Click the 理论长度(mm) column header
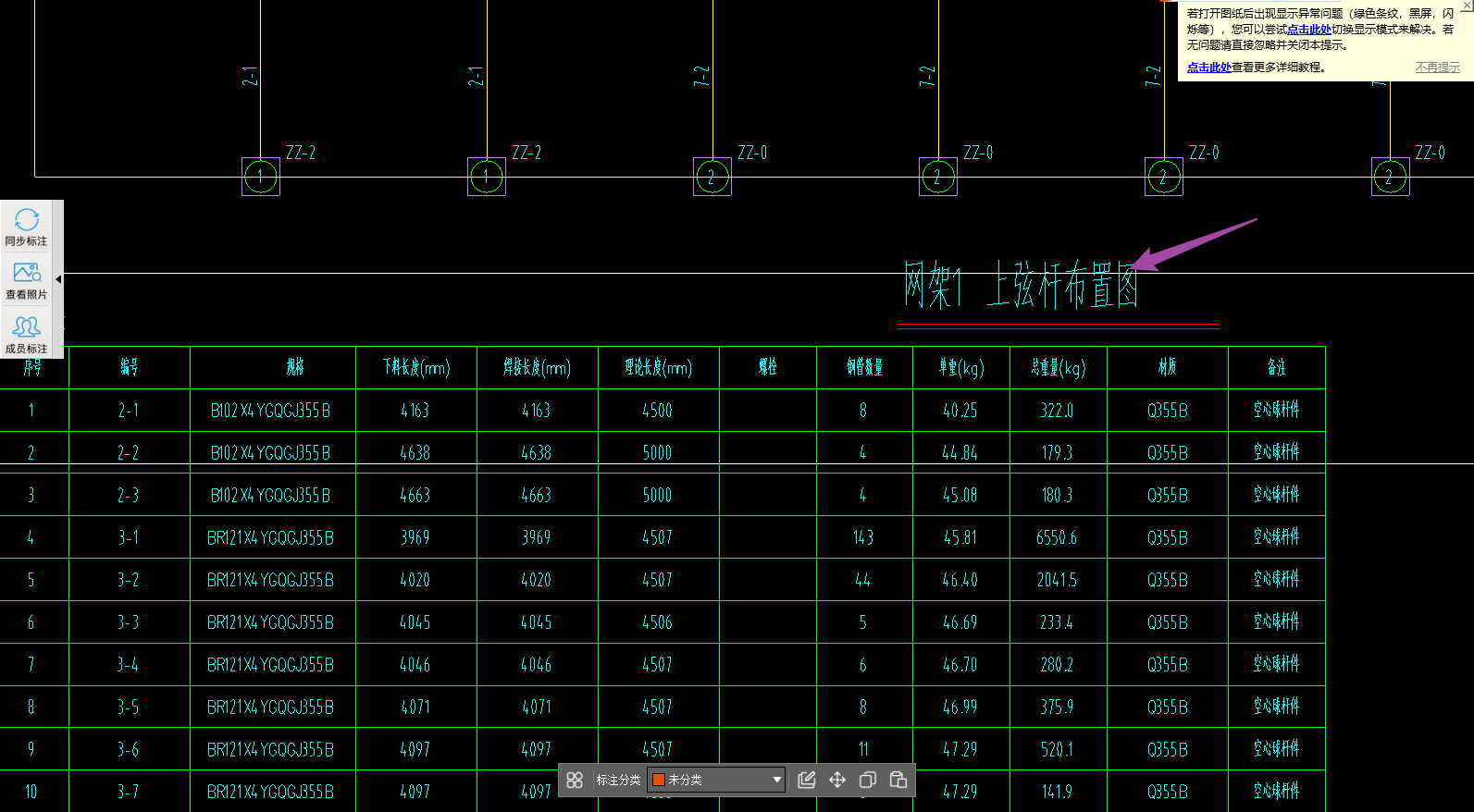Viewport: 1474px width, 812px height. click(x=658, y=367)
